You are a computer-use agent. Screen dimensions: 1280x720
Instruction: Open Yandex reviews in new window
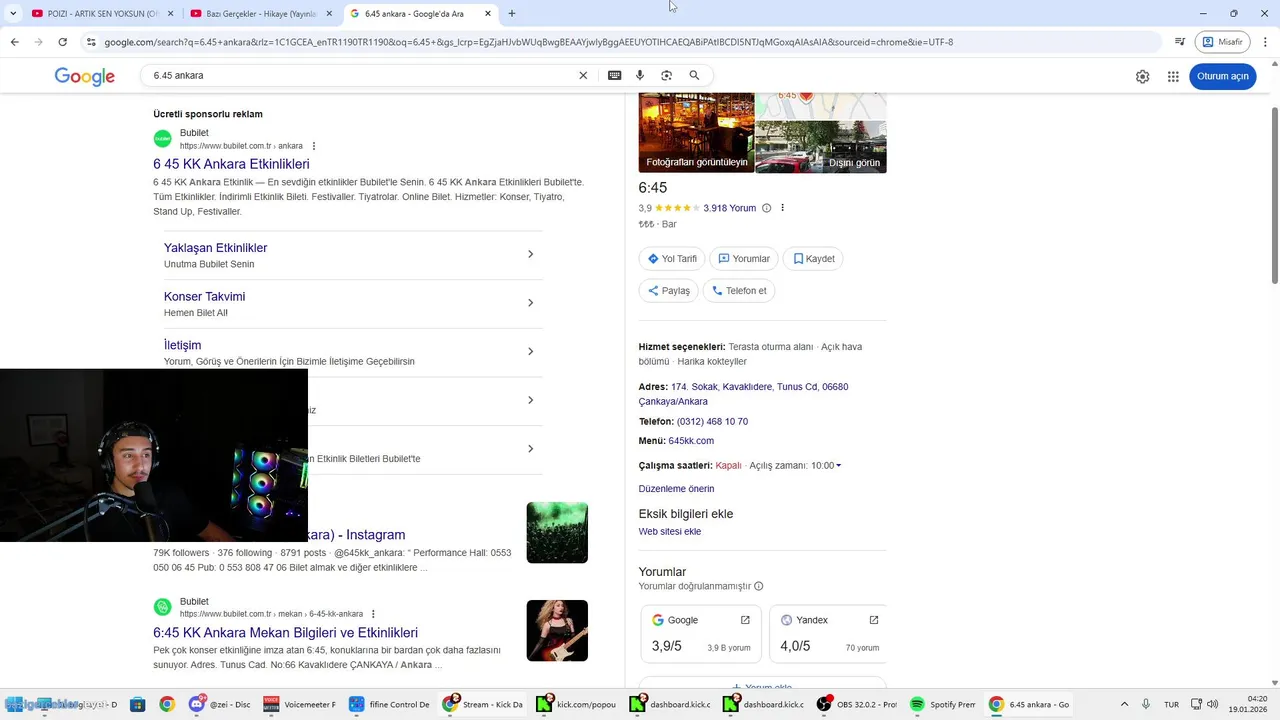point(874,620)
